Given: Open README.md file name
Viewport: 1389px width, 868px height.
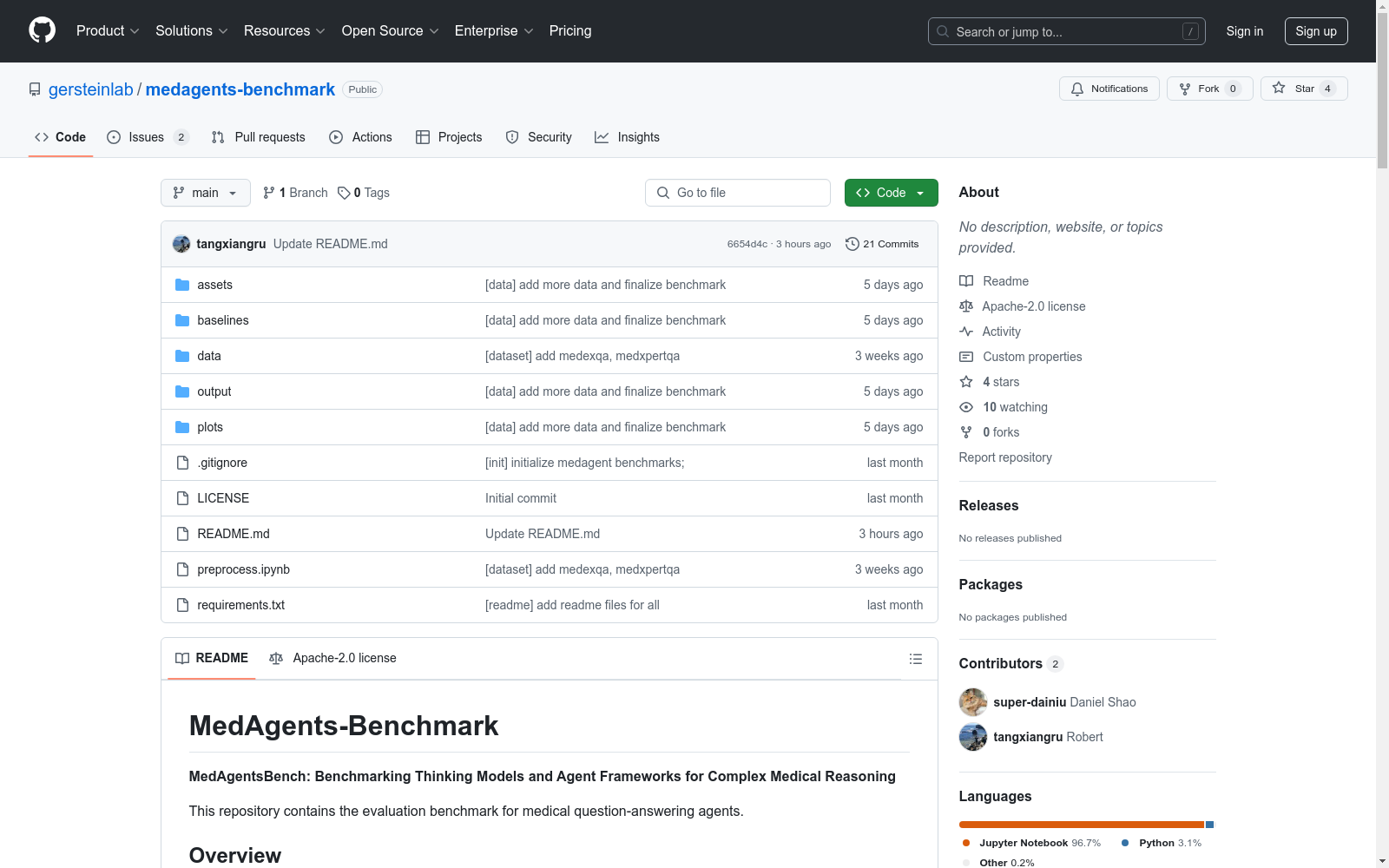Looking at the screenshot, I should (234, 534).
